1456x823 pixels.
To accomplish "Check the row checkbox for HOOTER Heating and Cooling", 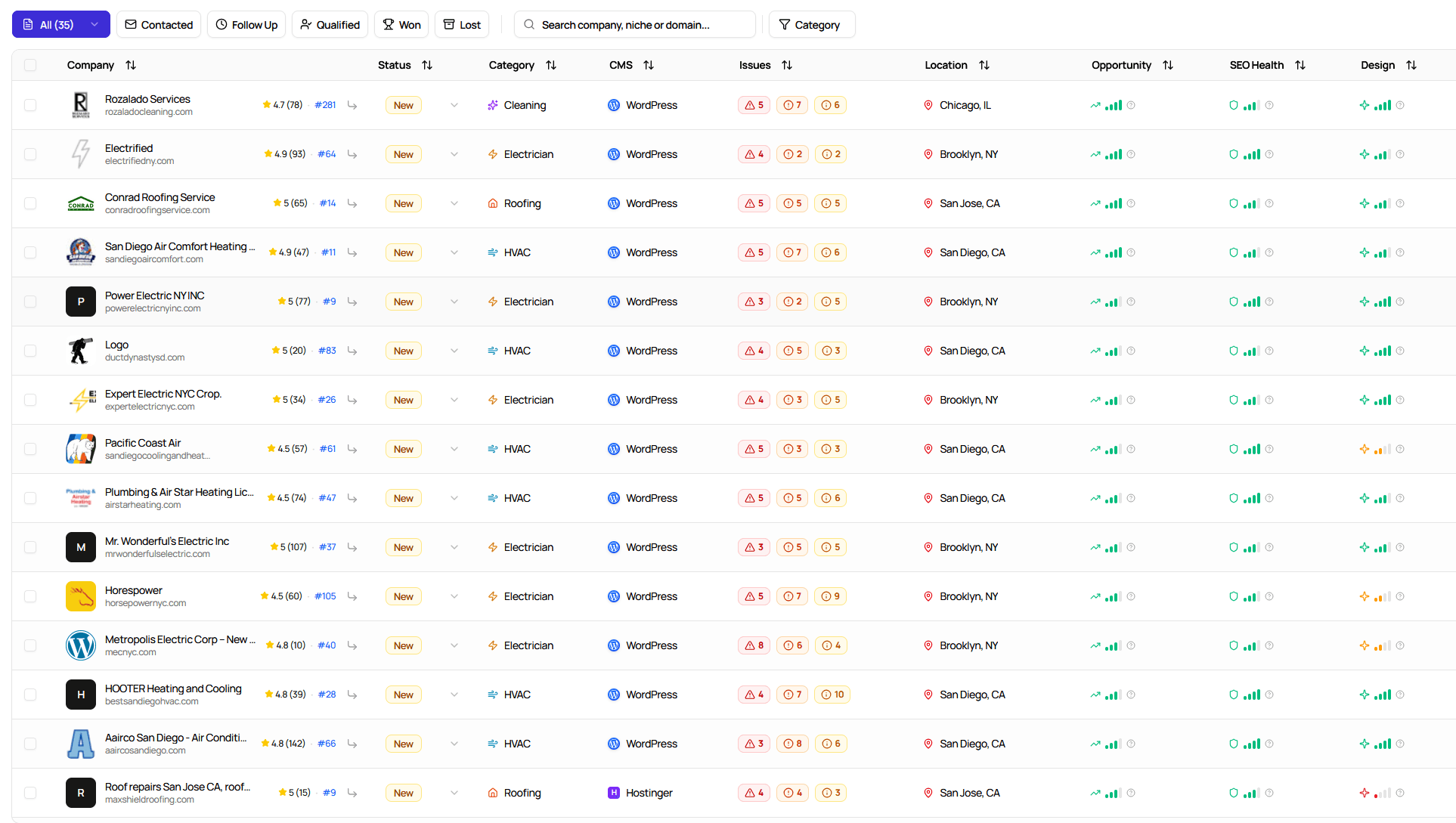I will pos(30,694).
